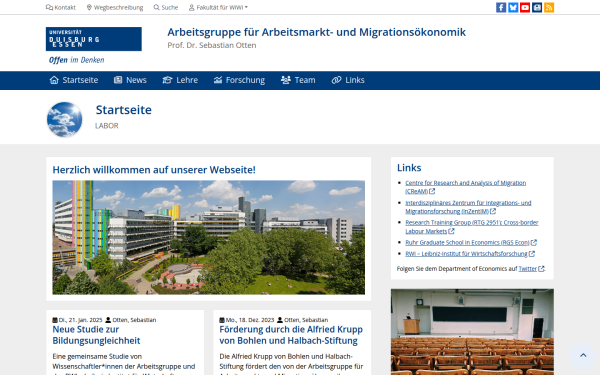Viewport: 600px width, 375px height.
Task: Open the Forschung menu item
Action: 240,80
